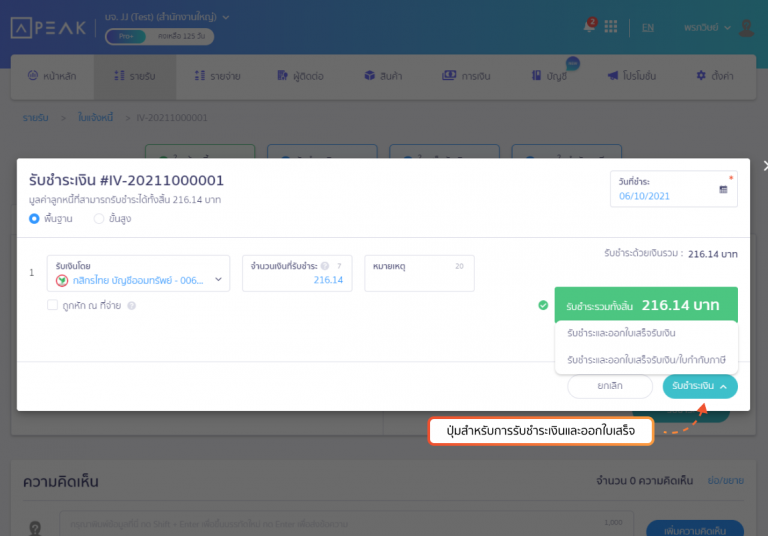Open the notification bell
Image resolution: width=768 pixels, height=536 pixels.
click(589, 27)
